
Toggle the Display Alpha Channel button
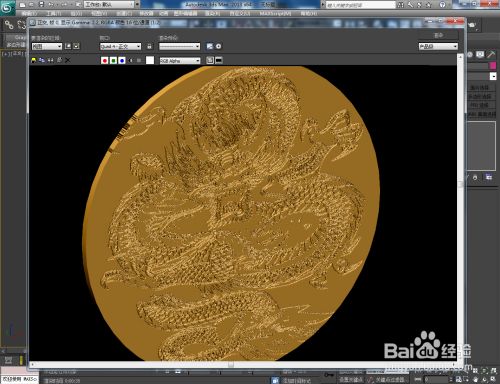(x=131, y=60)
